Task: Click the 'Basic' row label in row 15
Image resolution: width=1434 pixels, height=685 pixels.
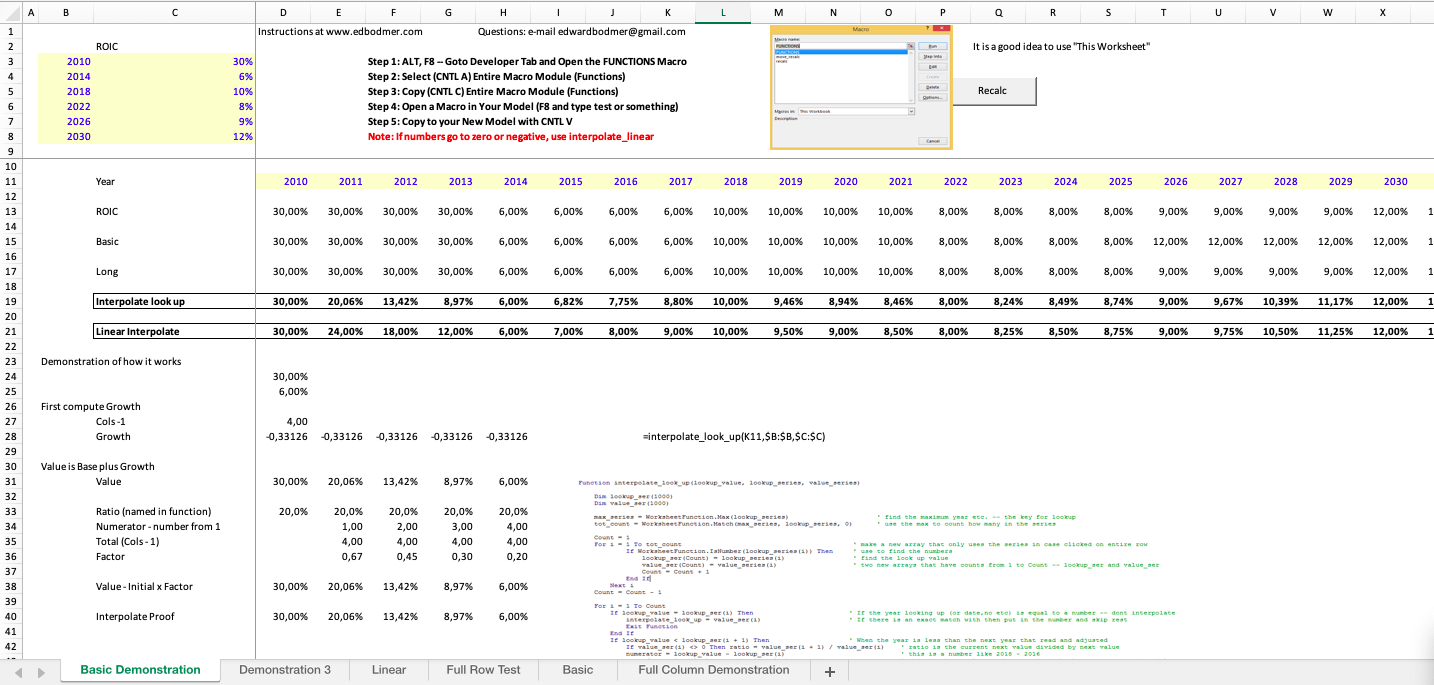Action: point(107,241)
